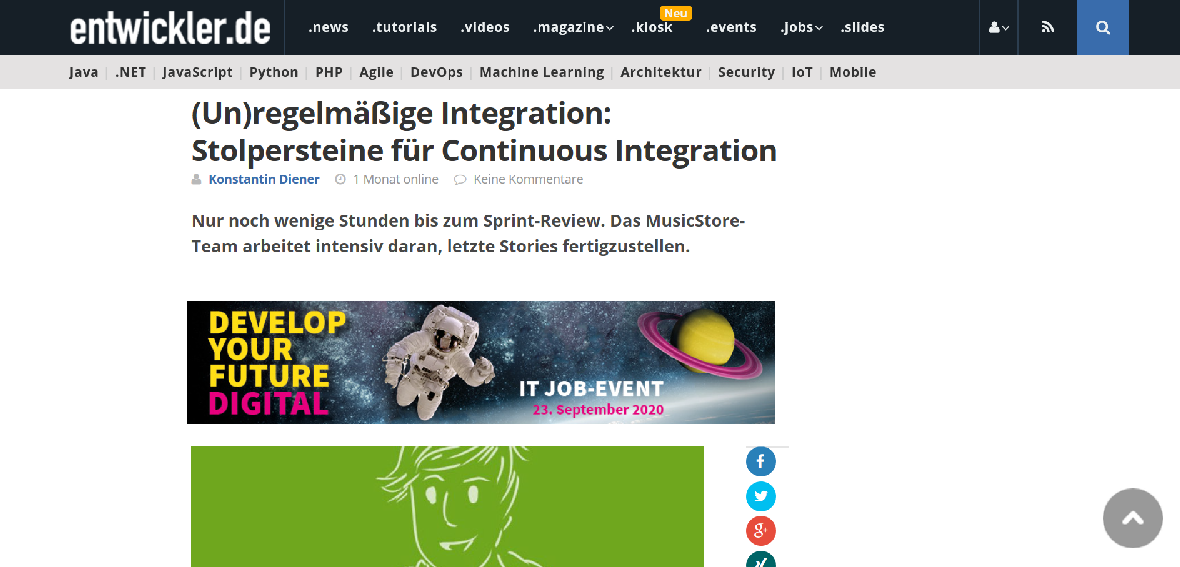Share article via Google Plus icon
The width and height of the screenshot is (1180, 567).
[x=761, y=531]
